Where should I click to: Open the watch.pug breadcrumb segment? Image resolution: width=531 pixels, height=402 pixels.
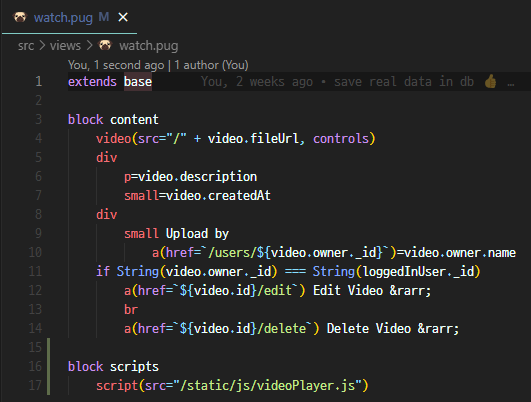tap(149, 46)
